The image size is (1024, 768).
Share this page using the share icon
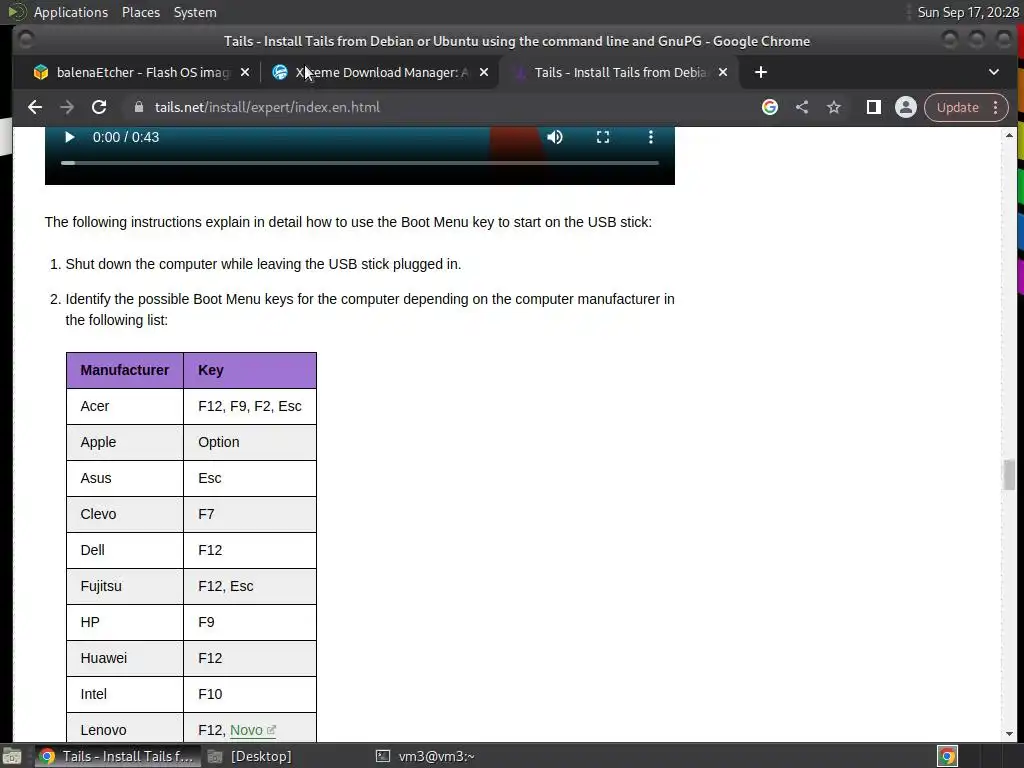point(802,107)
